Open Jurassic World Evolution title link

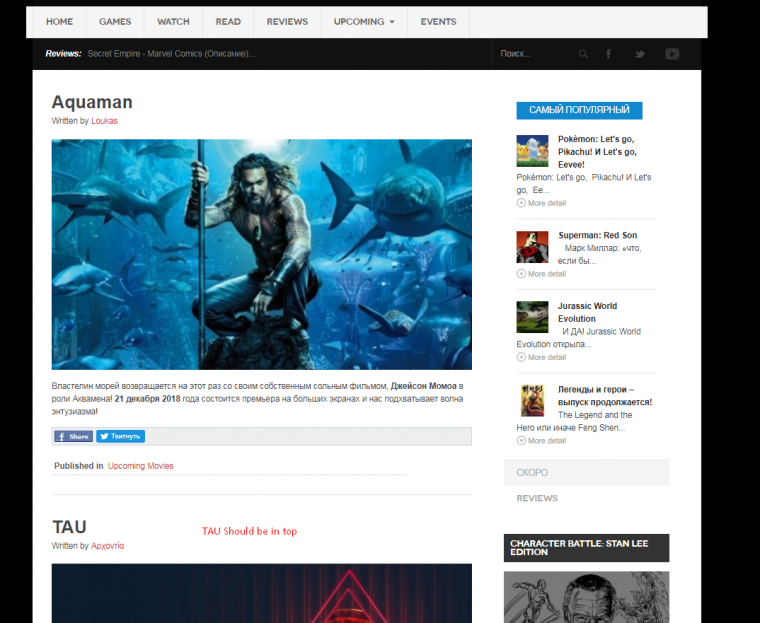tap(587, 312)
